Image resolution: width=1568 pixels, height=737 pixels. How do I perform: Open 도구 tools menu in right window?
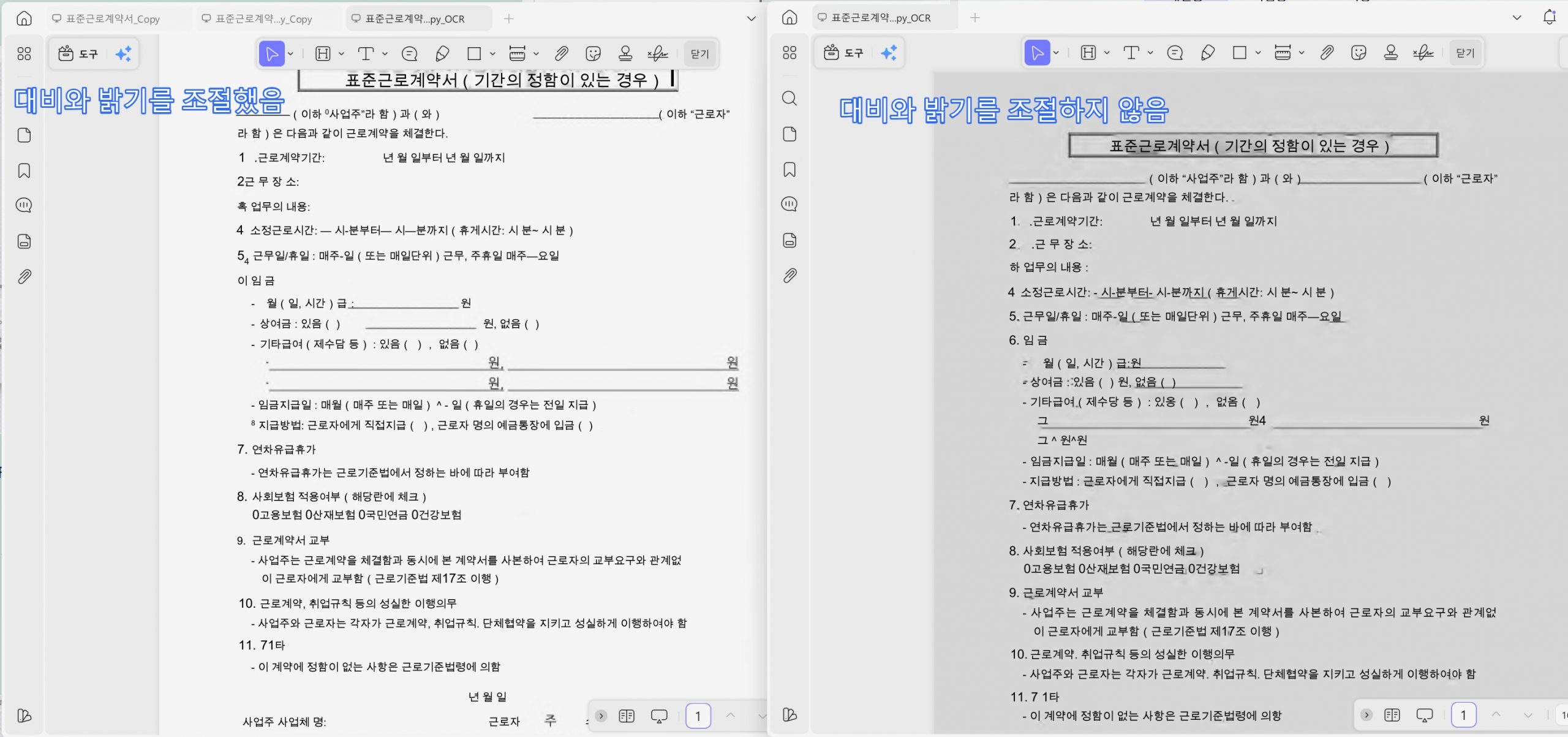click(x=843, y=53)
